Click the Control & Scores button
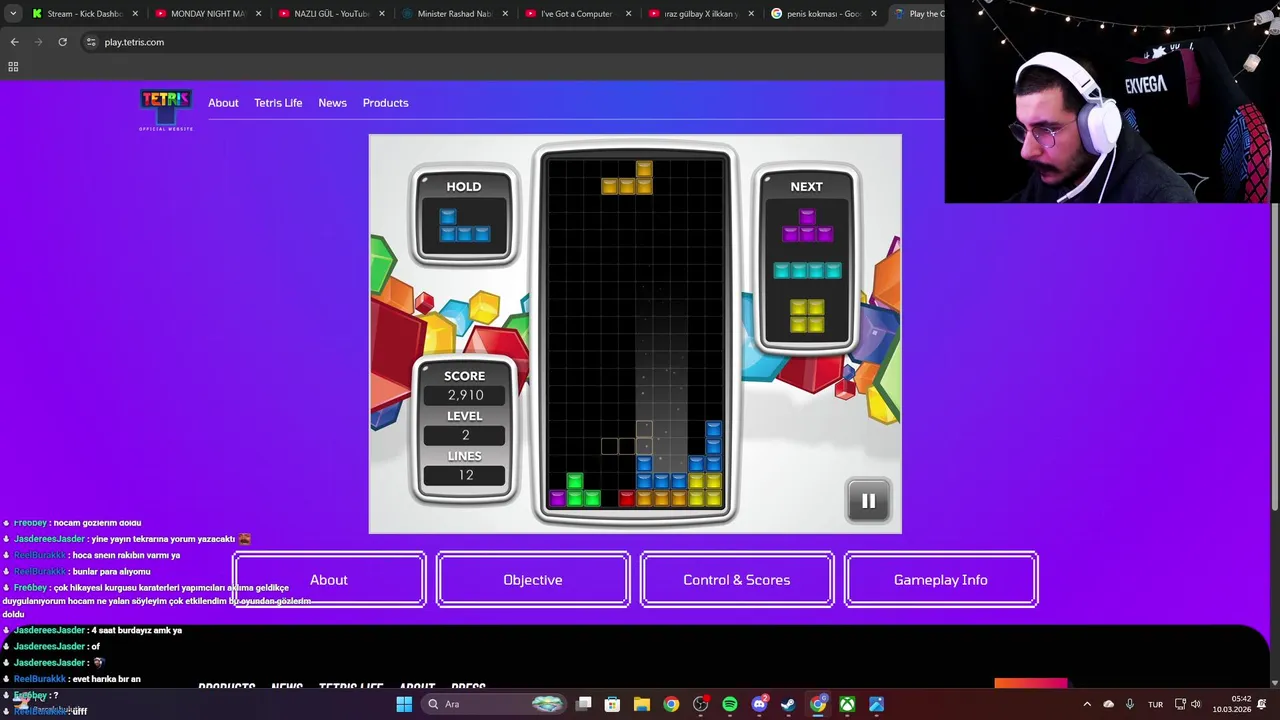This screenshot has height=720, width=1280. 737,580
